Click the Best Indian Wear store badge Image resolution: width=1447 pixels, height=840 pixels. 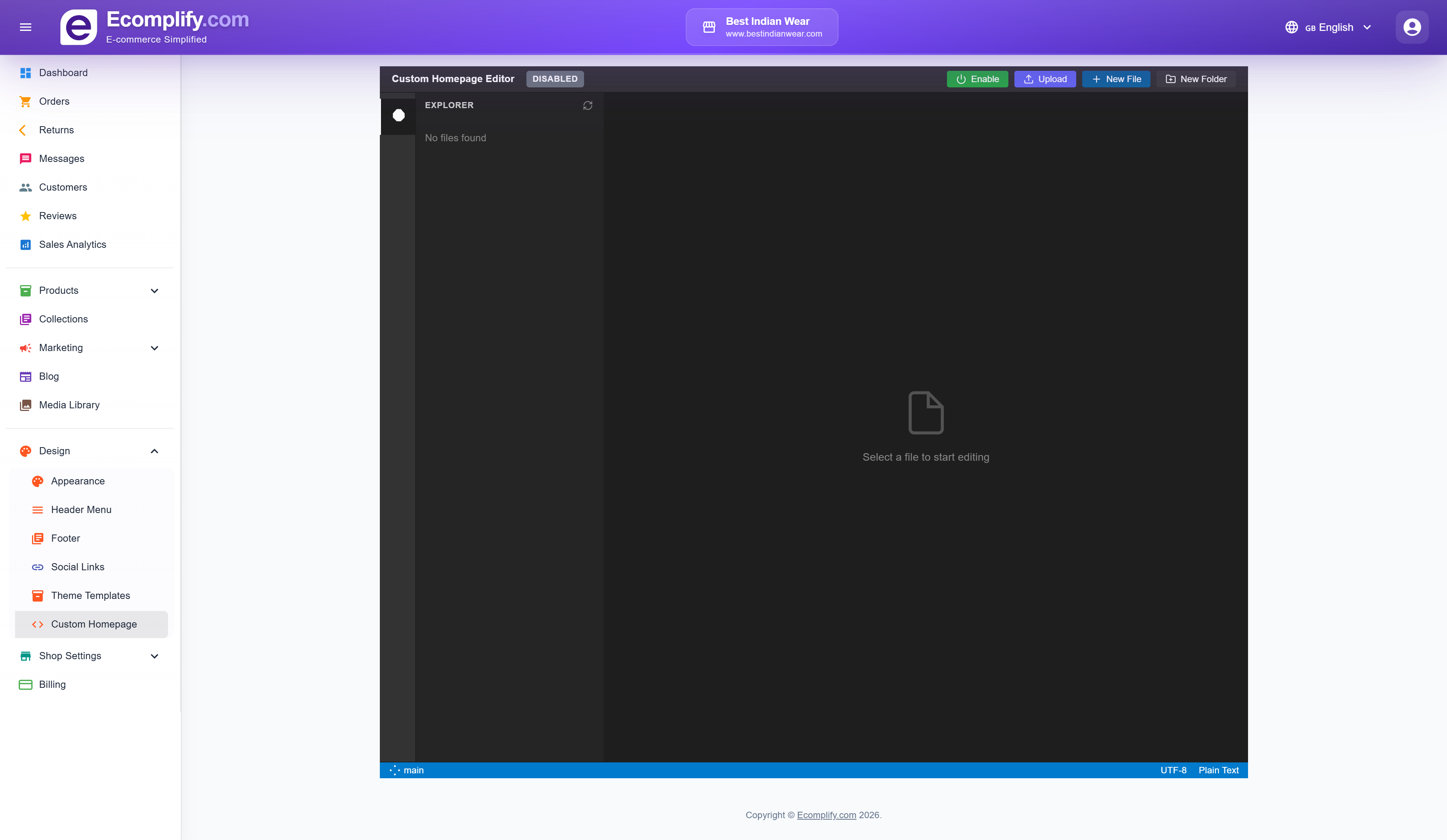pyautogui.click(x=762, y=26)
